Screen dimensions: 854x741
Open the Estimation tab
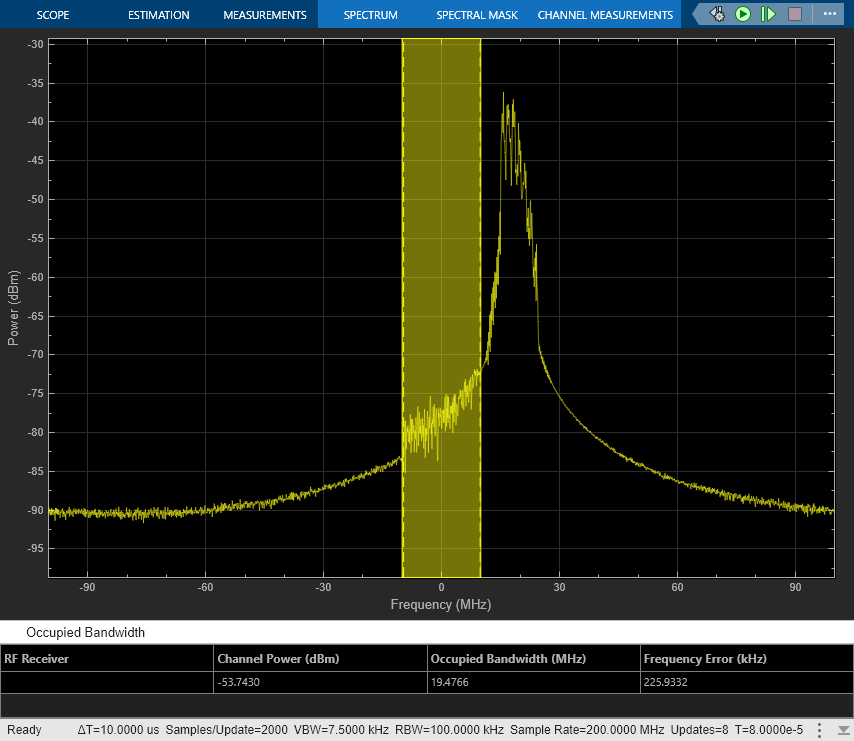[x=158, y=15]
